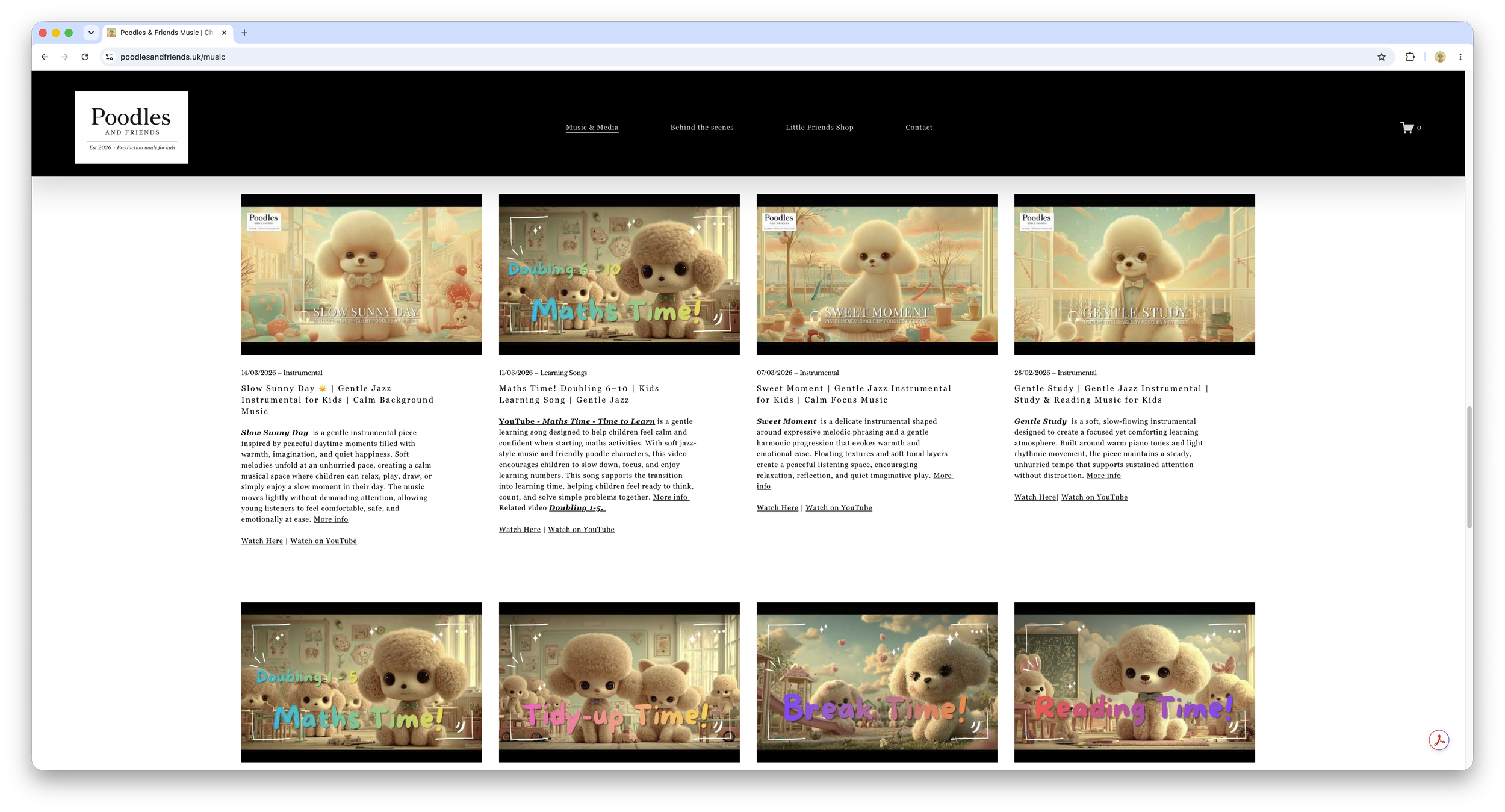1505x812 pixels.
Task: Click the Poodles and Friends logo
Action: tap(131, 127)
